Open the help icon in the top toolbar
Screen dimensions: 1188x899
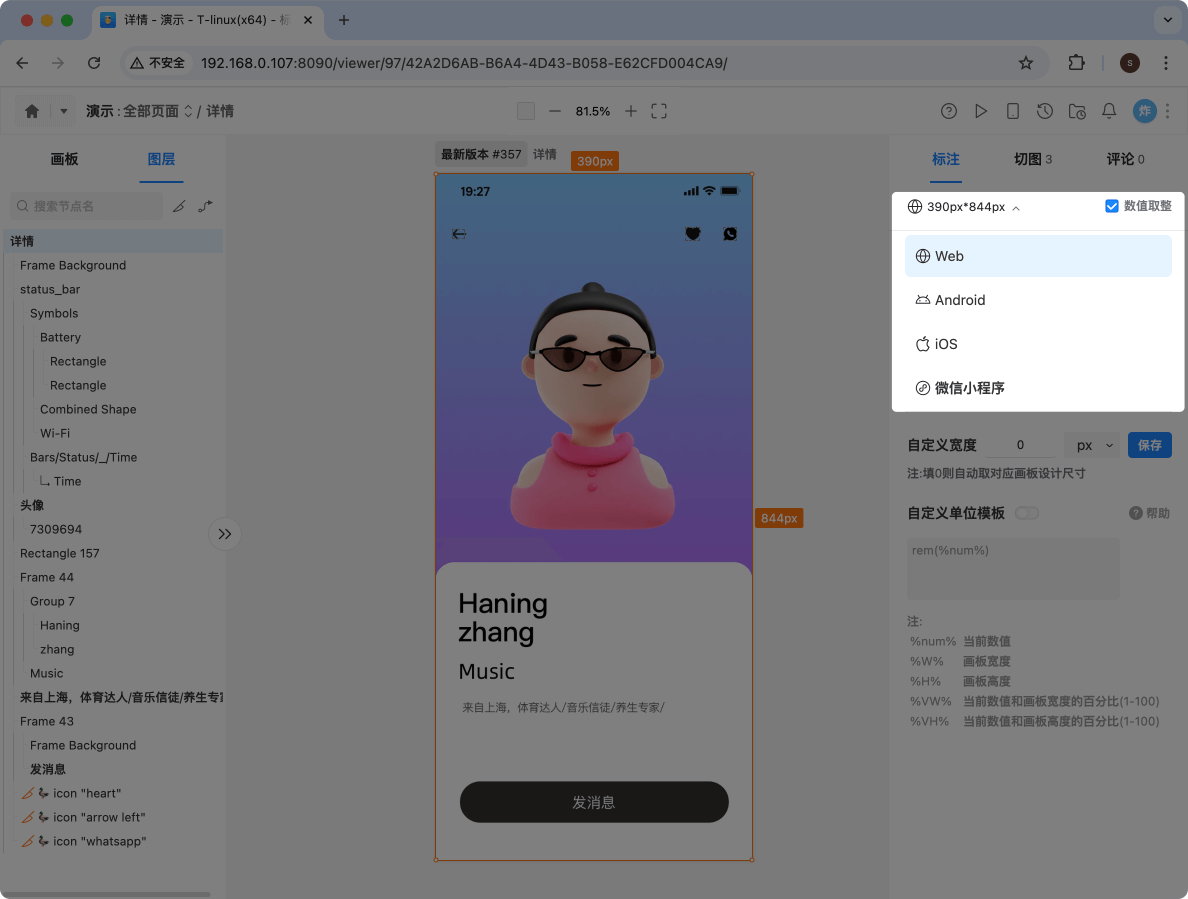[x=948, y=111]
